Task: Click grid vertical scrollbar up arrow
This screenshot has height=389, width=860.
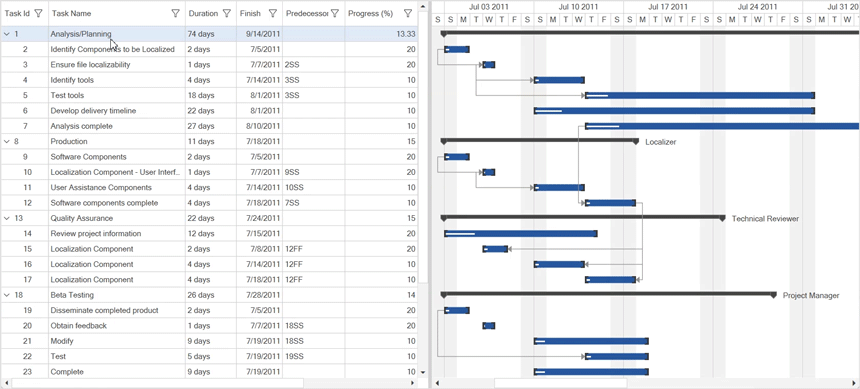Action: tap(422, 6)
